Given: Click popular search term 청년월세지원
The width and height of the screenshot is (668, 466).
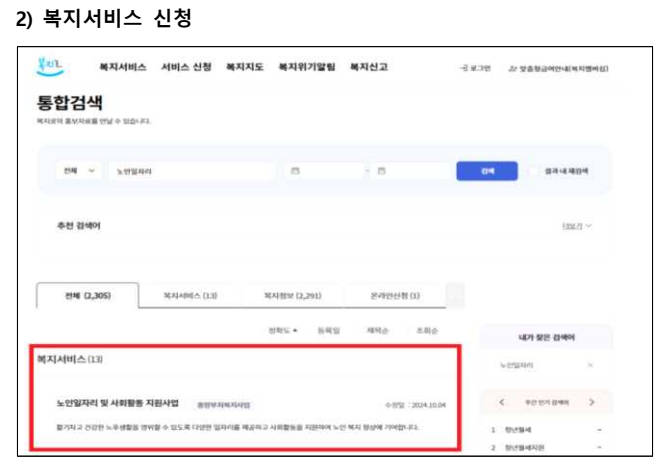Looking at the screenshot, I should click(x=524, y=448).
